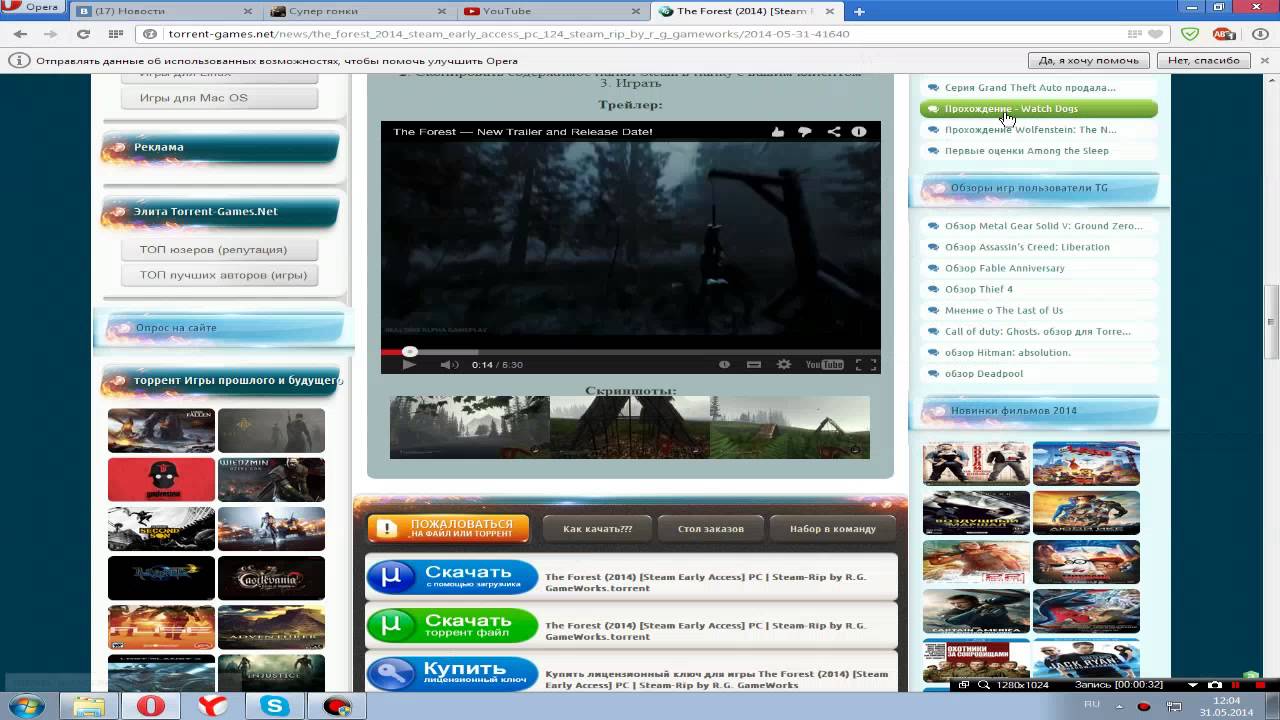Seek on the video progress bar
The height and width of the screenshot is (720, 1280).
click(630, 352)
